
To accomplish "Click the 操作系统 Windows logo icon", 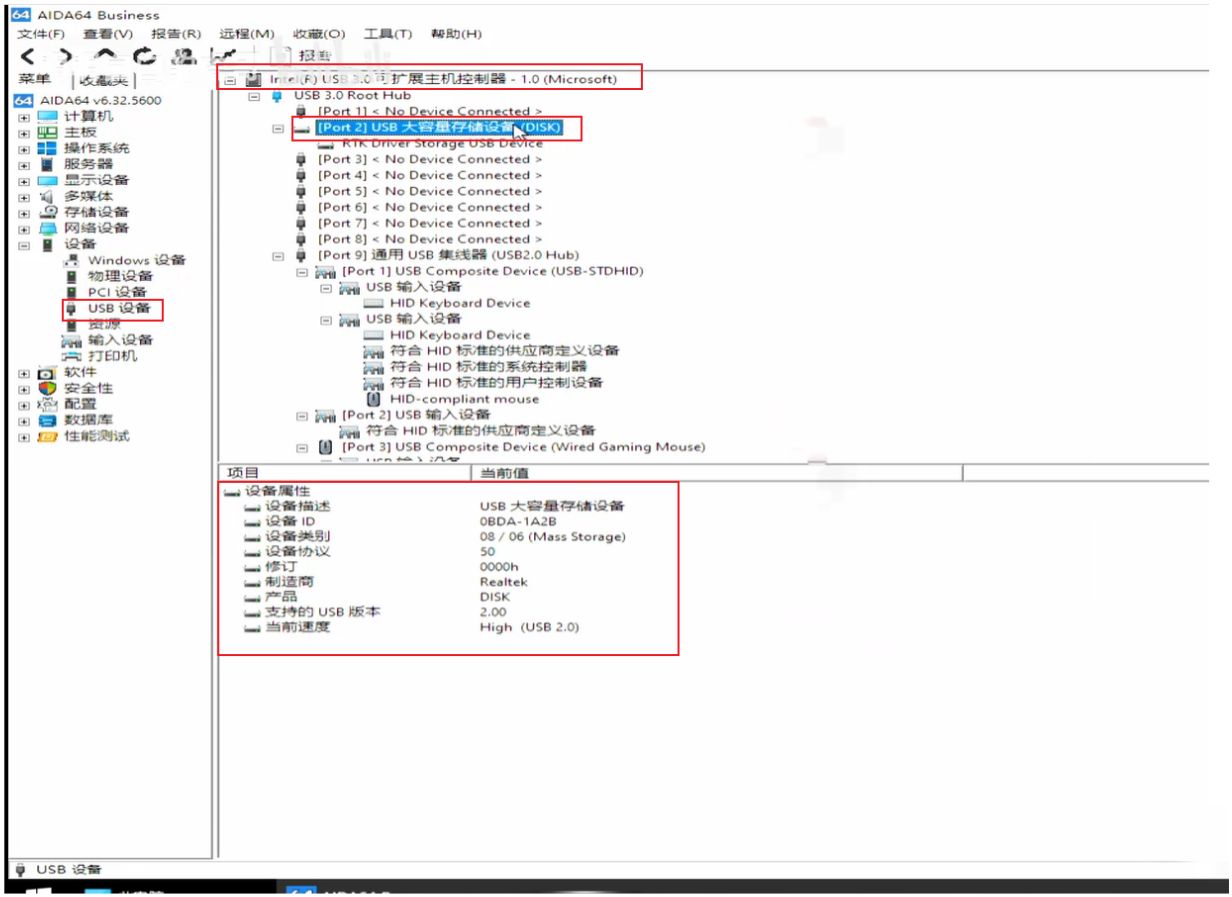I will [x=48, y=148].
